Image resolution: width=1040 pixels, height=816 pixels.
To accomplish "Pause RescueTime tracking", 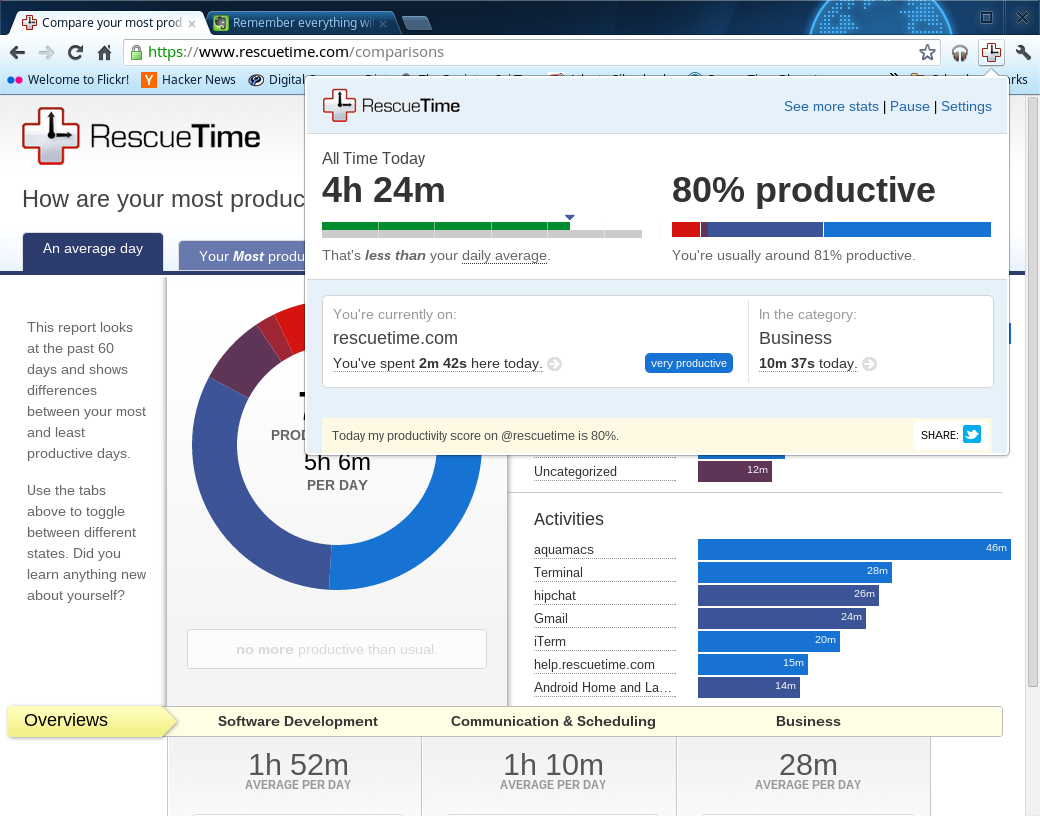I will [x=909, y=106].
